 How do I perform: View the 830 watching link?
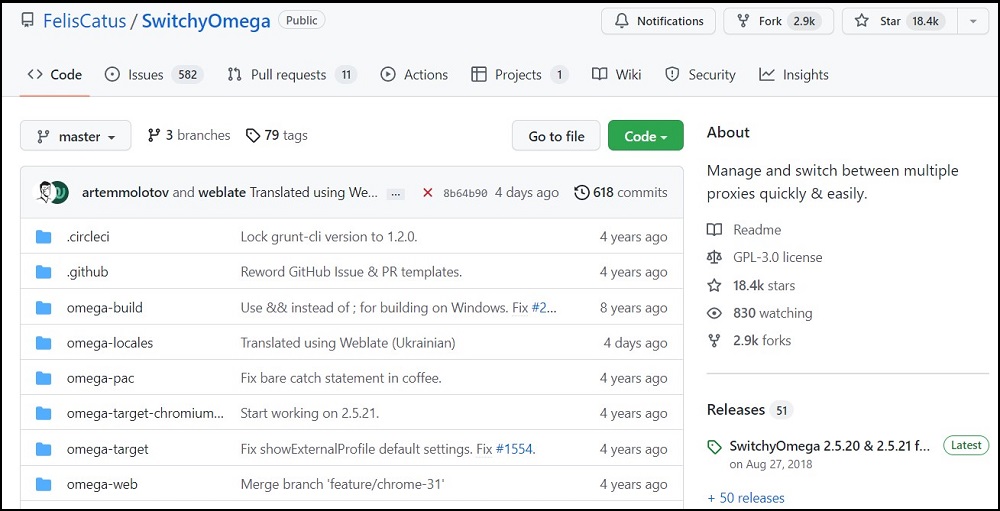tap(760, 313)
